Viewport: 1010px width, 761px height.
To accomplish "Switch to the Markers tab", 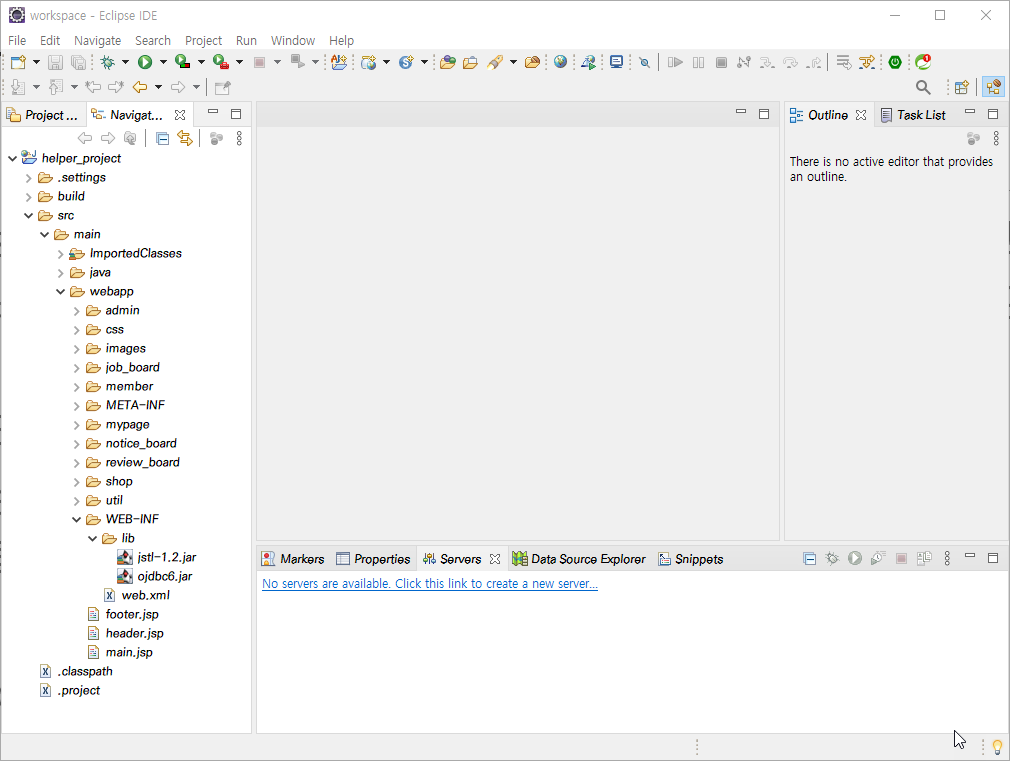I will (x=292, y=559).
